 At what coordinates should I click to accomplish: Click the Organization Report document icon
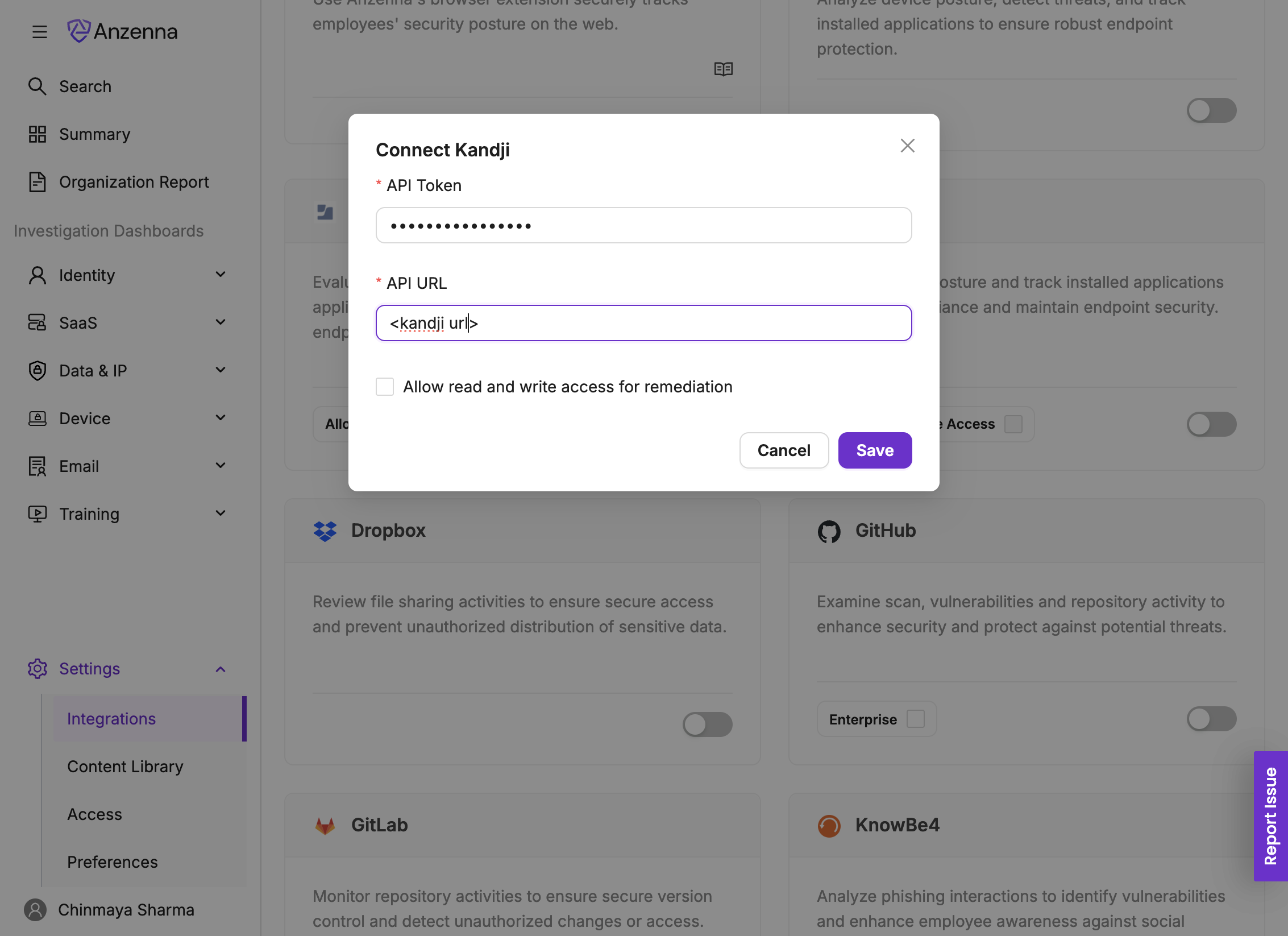click(x=38, y=182)
